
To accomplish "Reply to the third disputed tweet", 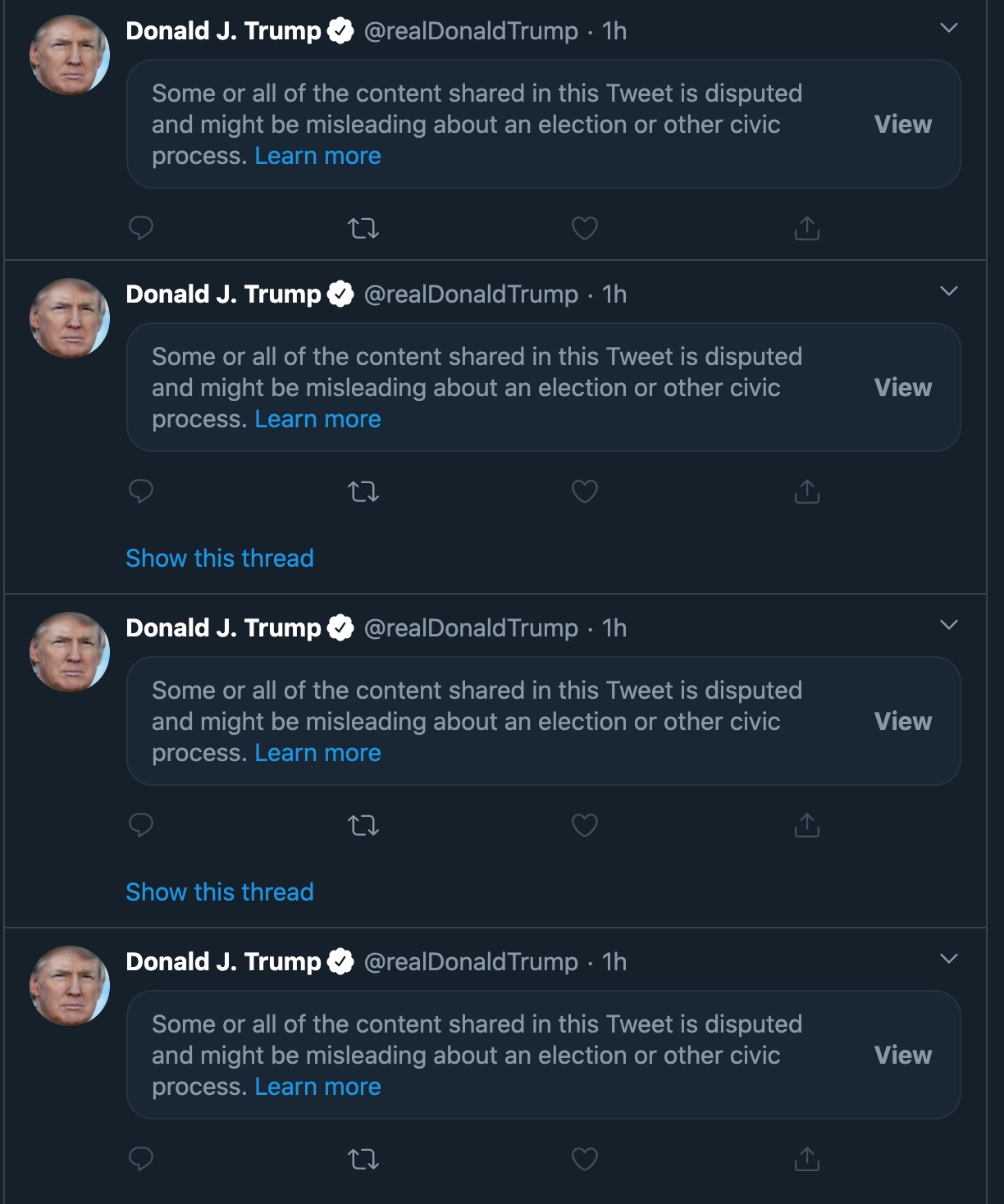I will tap(141, 824).
